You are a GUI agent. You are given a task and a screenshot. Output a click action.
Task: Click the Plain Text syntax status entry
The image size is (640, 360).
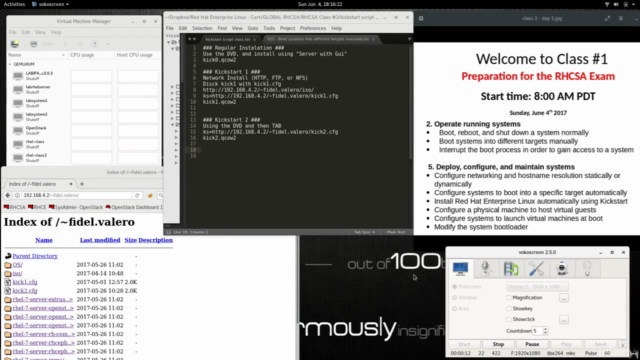coord(396,232)
